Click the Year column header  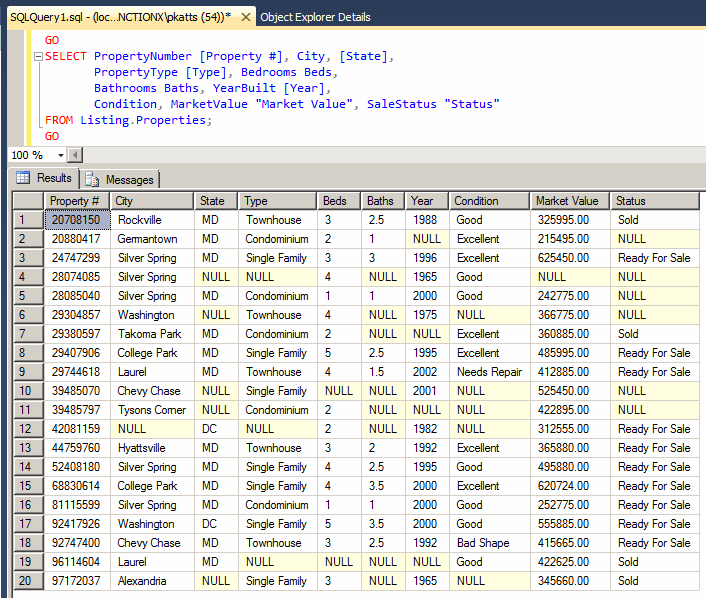pos(427,201)
